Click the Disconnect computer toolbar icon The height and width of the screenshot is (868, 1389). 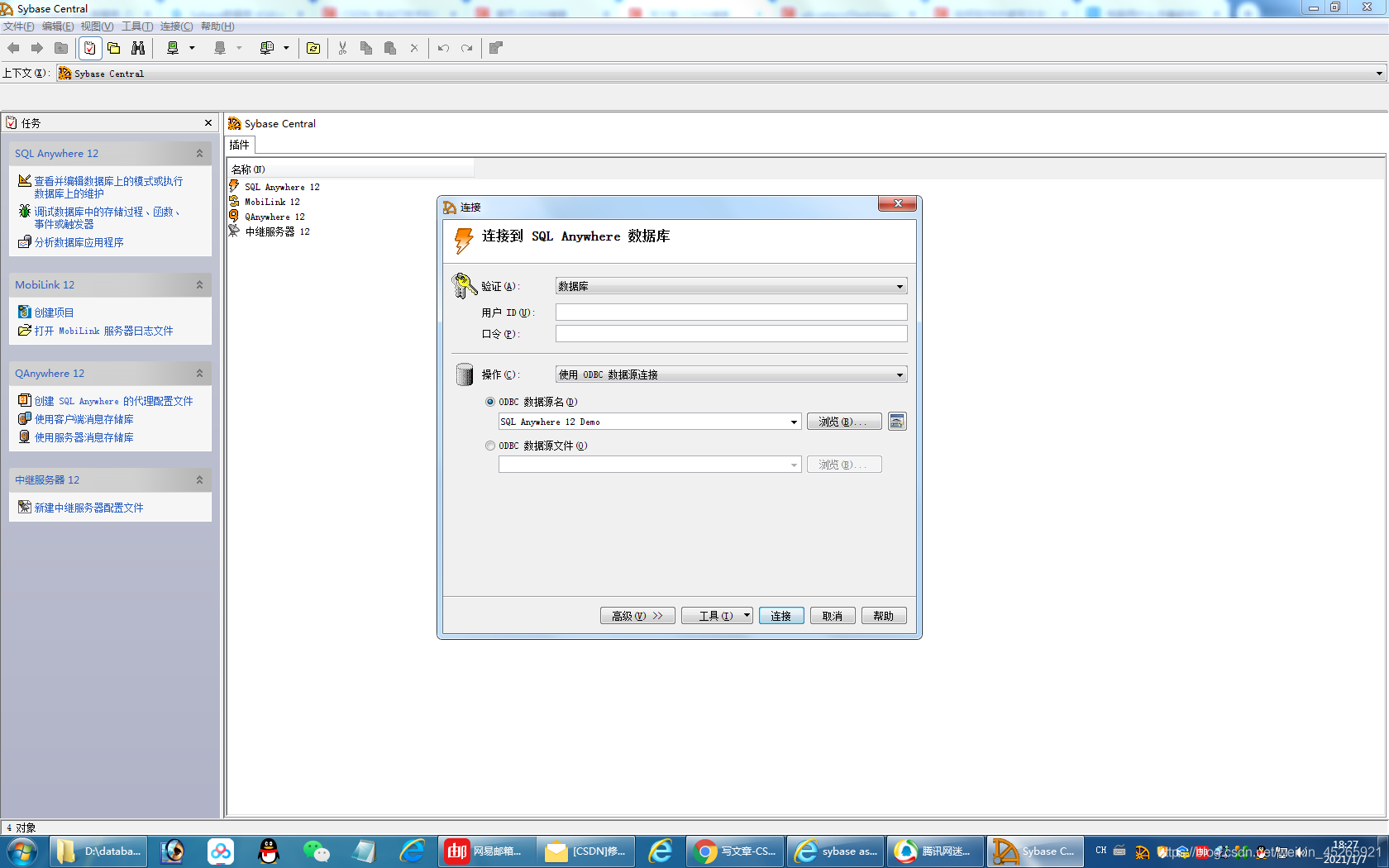(220, 48)
